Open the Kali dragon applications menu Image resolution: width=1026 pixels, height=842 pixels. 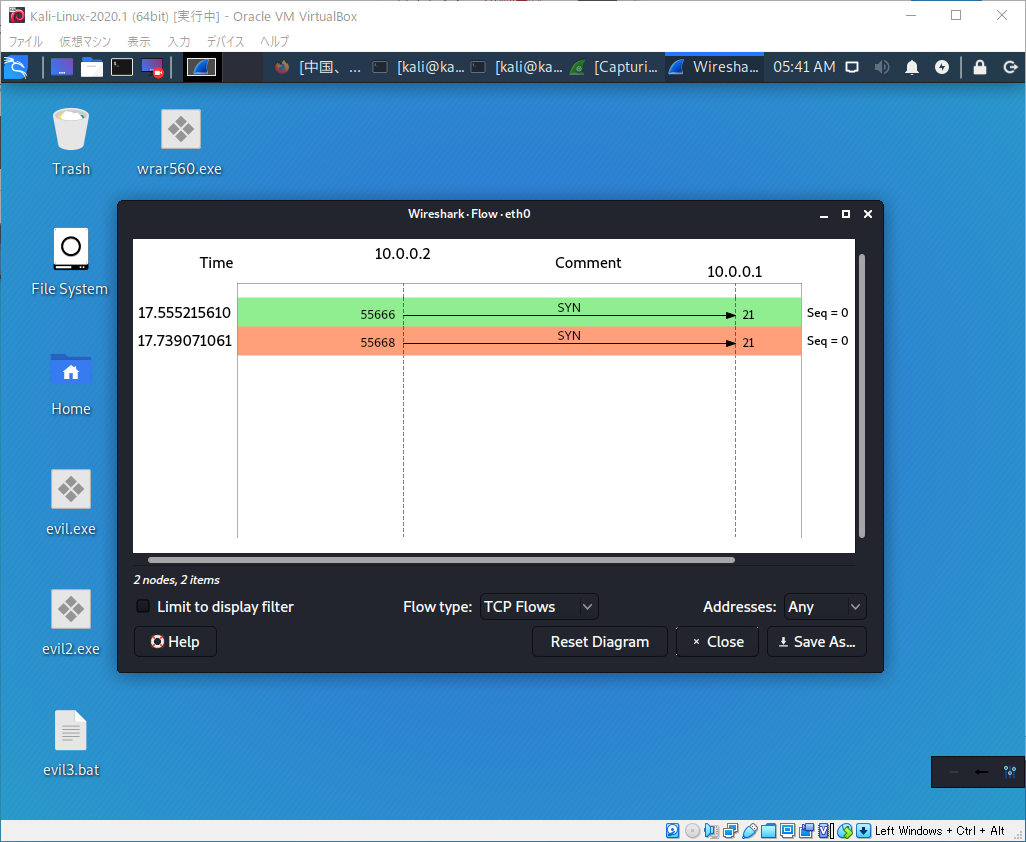click(x=15, y=67)
